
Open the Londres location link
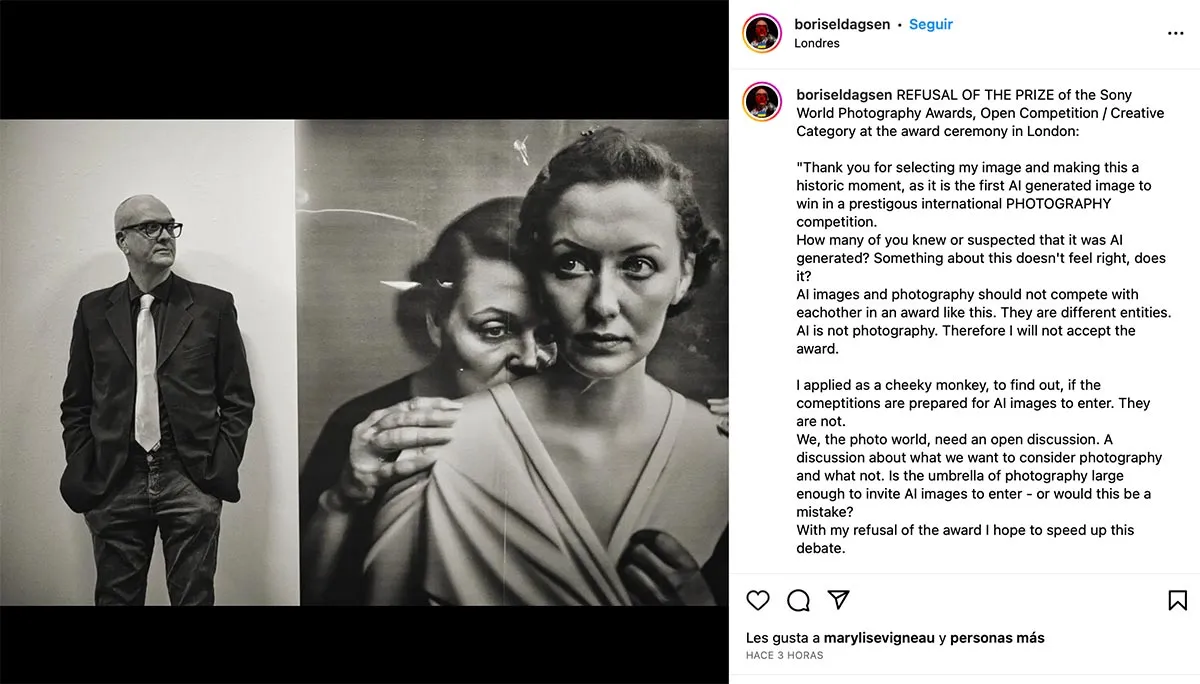click(x=816, y=43)
